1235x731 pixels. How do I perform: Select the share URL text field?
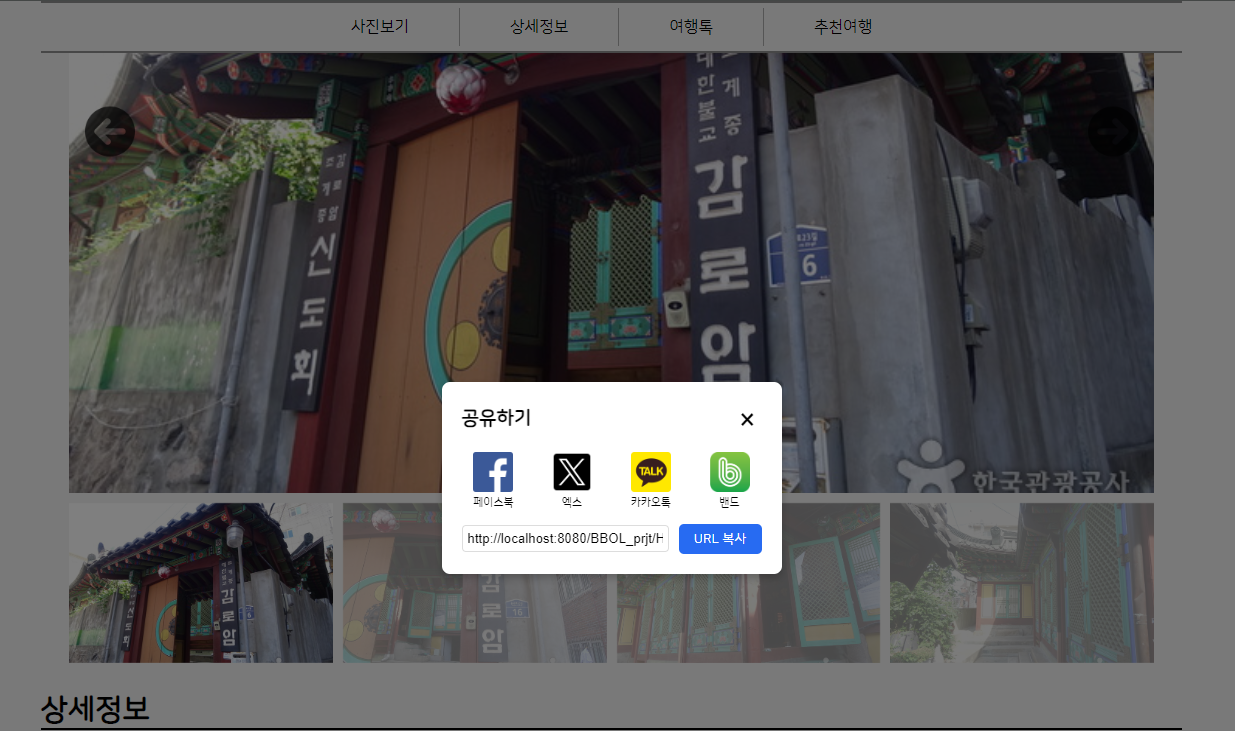[565, 539]
